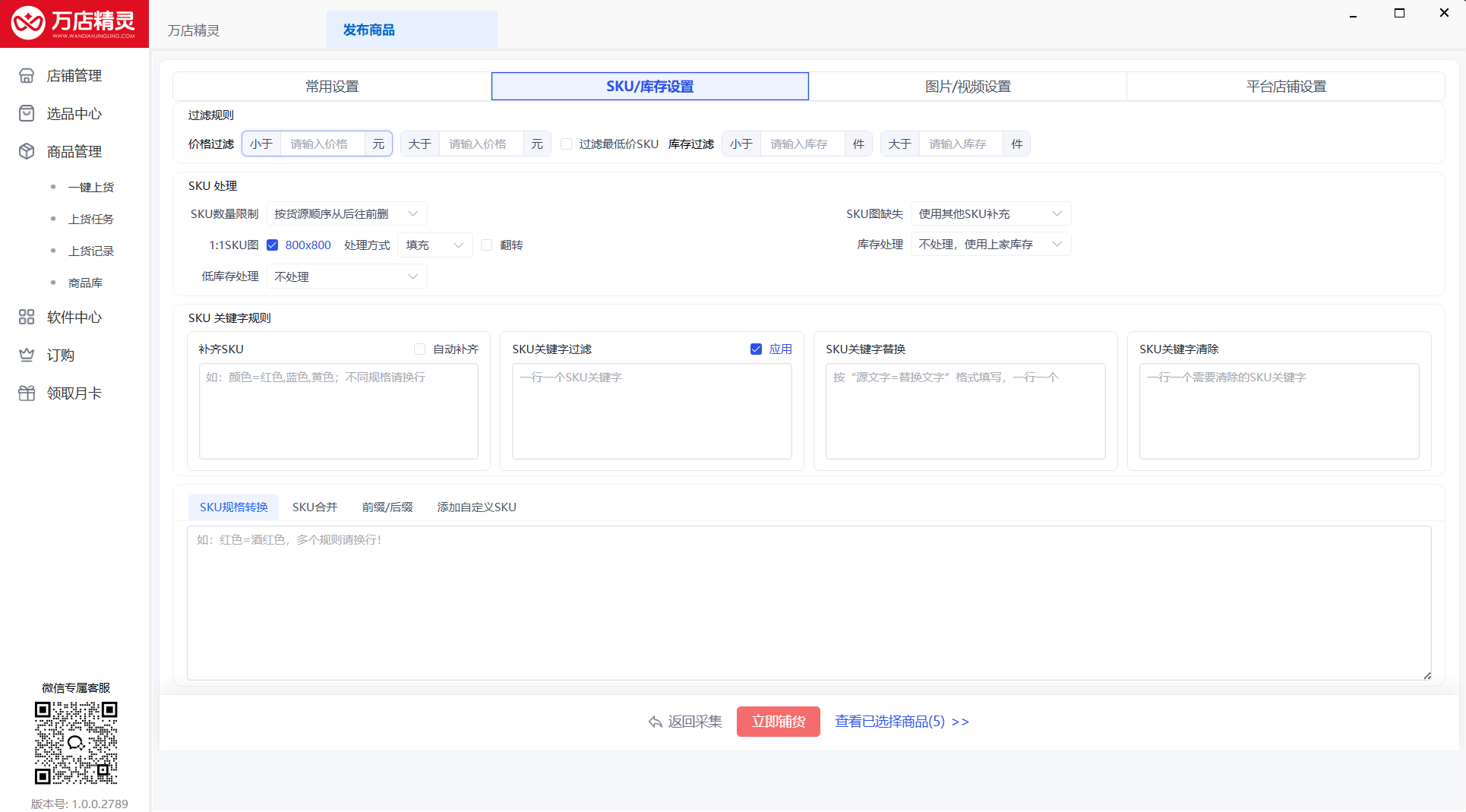
Task: Uncheck 应用 for SKU关键字过滤
Action: [x=756, y=349]
